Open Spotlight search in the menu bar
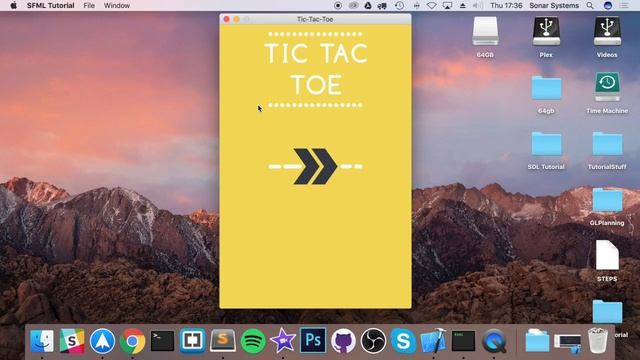This screenshot has width=640, height=360. tap(590, 5)
